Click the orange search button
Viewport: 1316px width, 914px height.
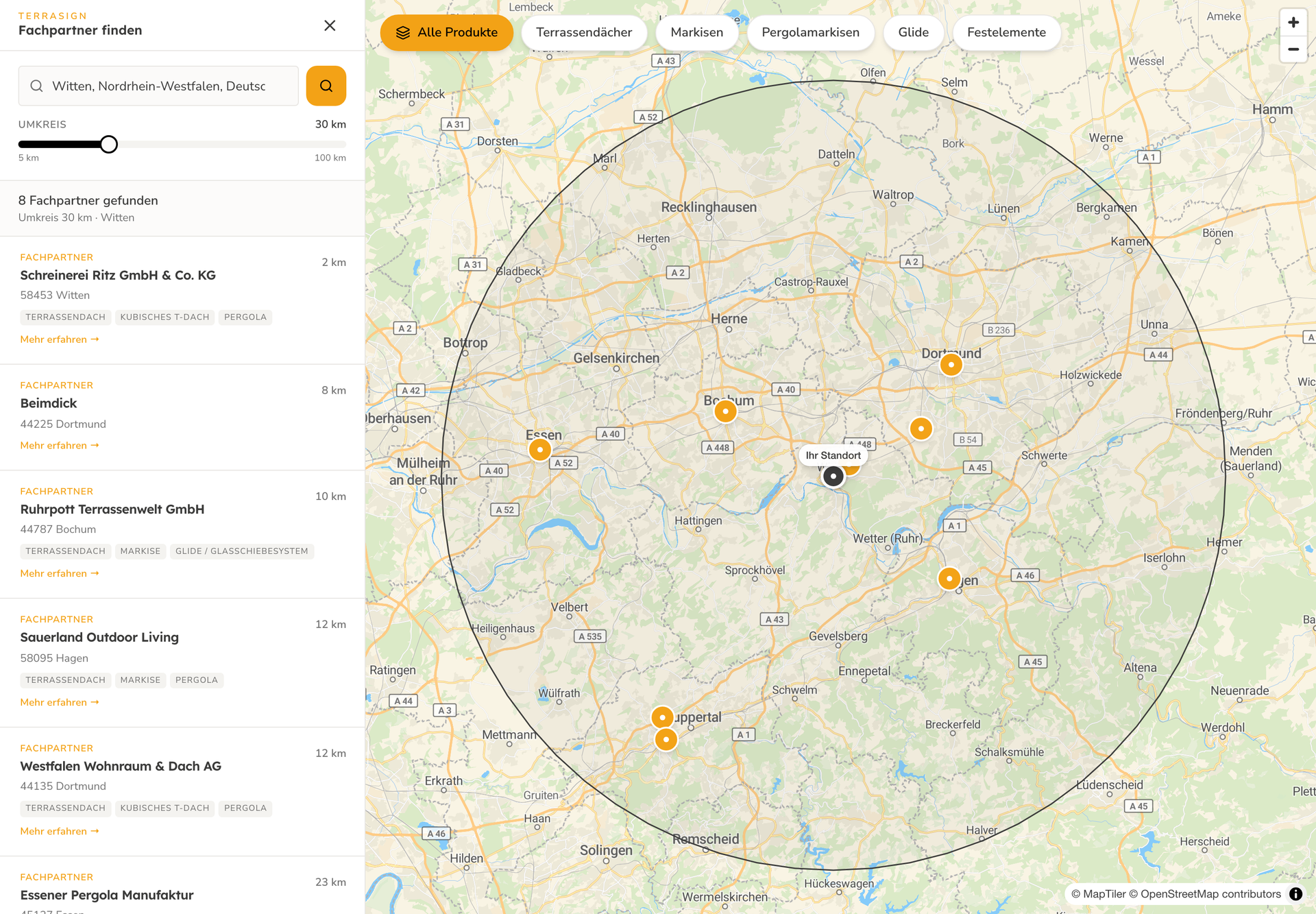point(326,86)
